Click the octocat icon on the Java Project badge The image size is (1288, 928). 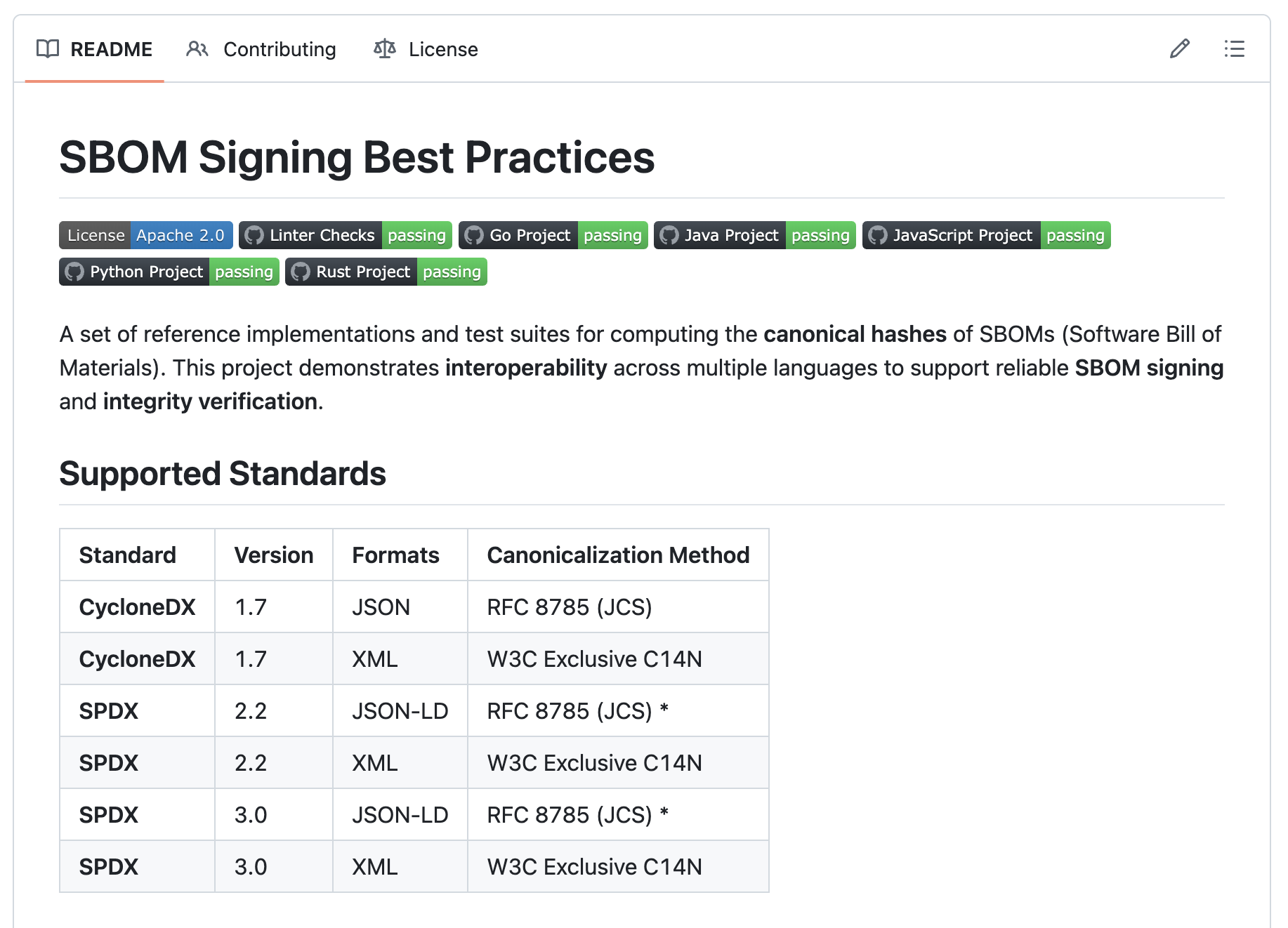tap(669, 235)
